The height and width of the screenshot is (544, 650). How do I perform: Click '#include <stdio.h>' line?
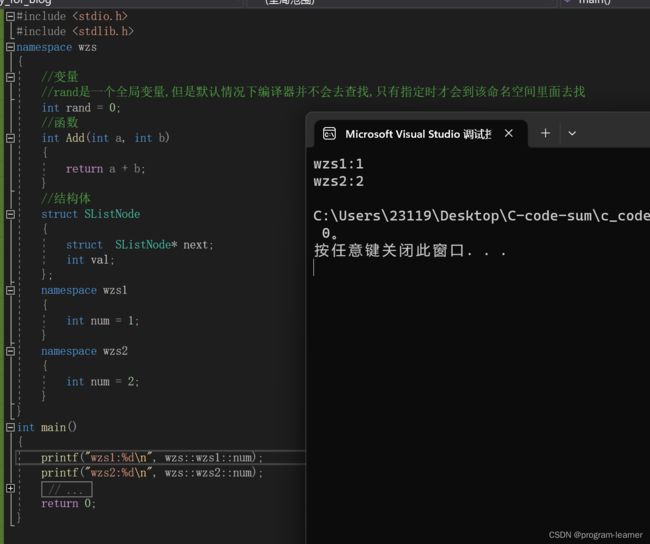click(x=72, y=16)
